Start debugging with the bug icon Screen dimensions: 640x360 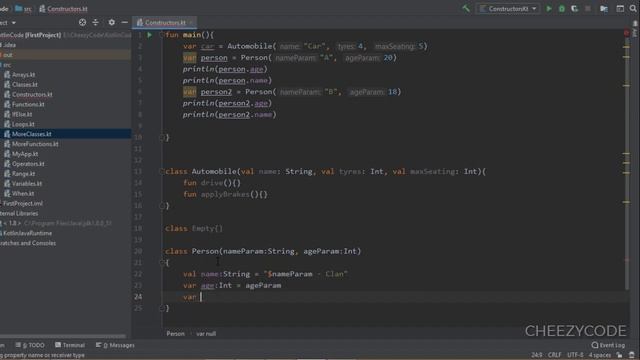point(562,9)
